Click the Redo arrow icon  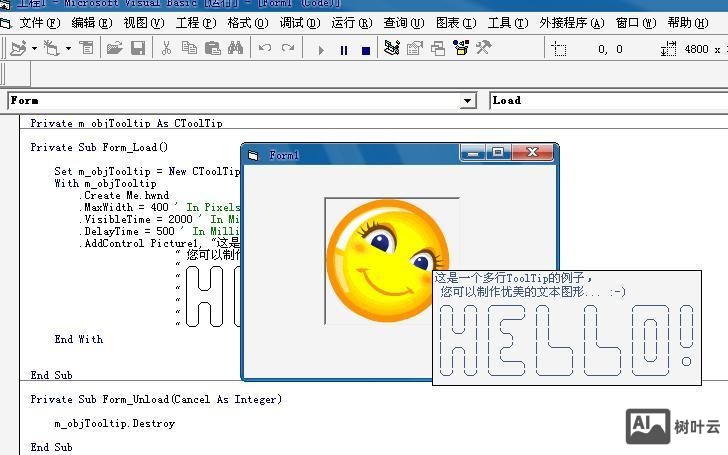click(x=288, y=48)
